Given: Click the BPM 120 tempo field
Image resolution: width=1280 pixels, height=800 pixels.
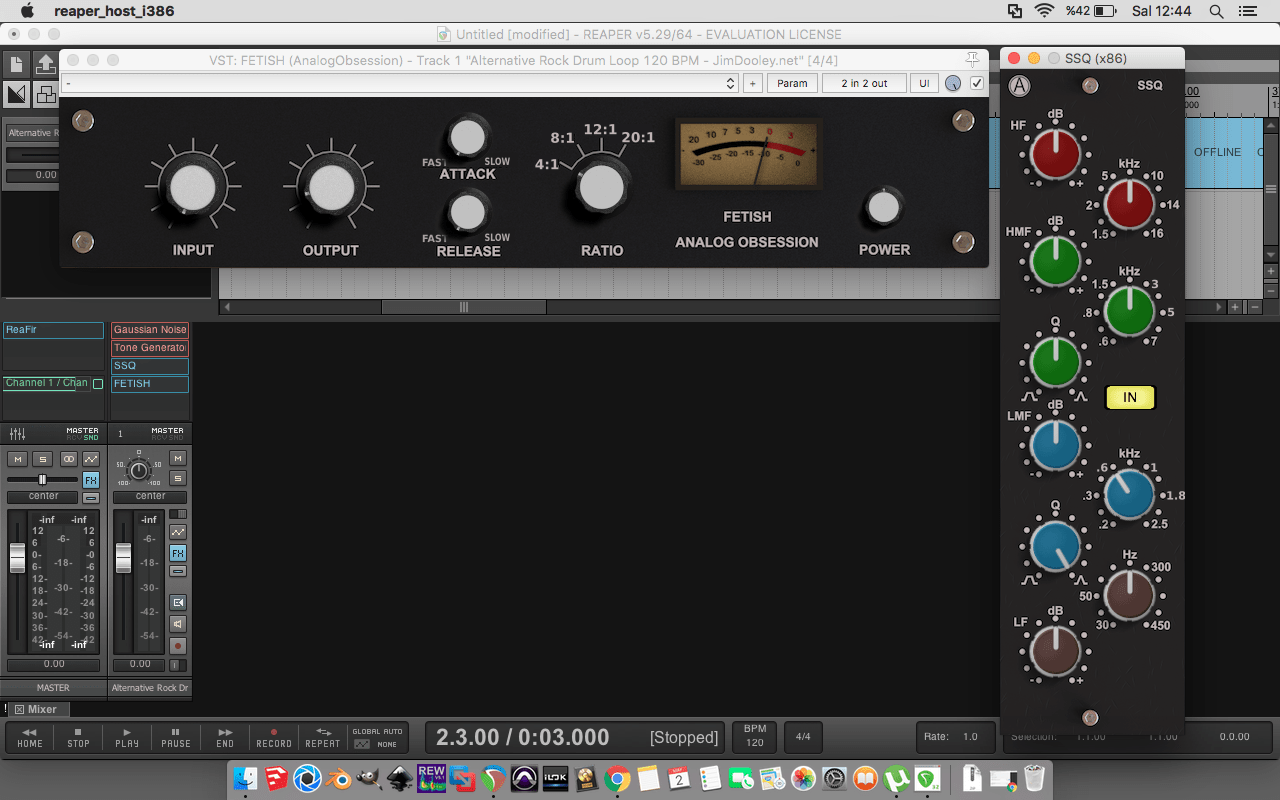Looking at the screenshot, I should [x=755, y=737].
